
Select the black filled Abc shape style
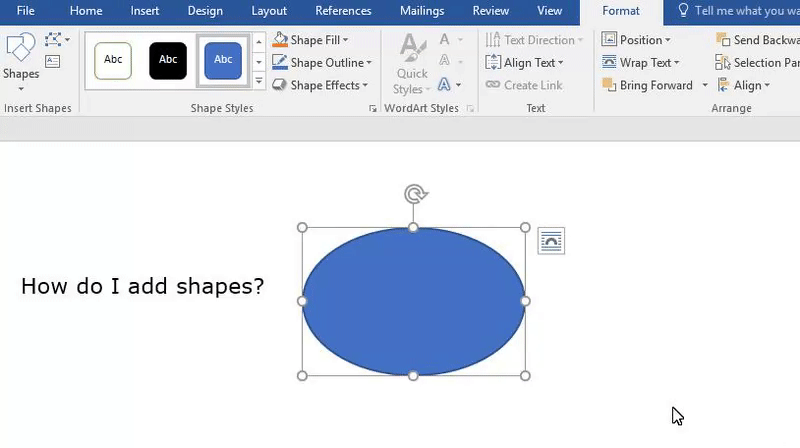[x=168, y=60]
